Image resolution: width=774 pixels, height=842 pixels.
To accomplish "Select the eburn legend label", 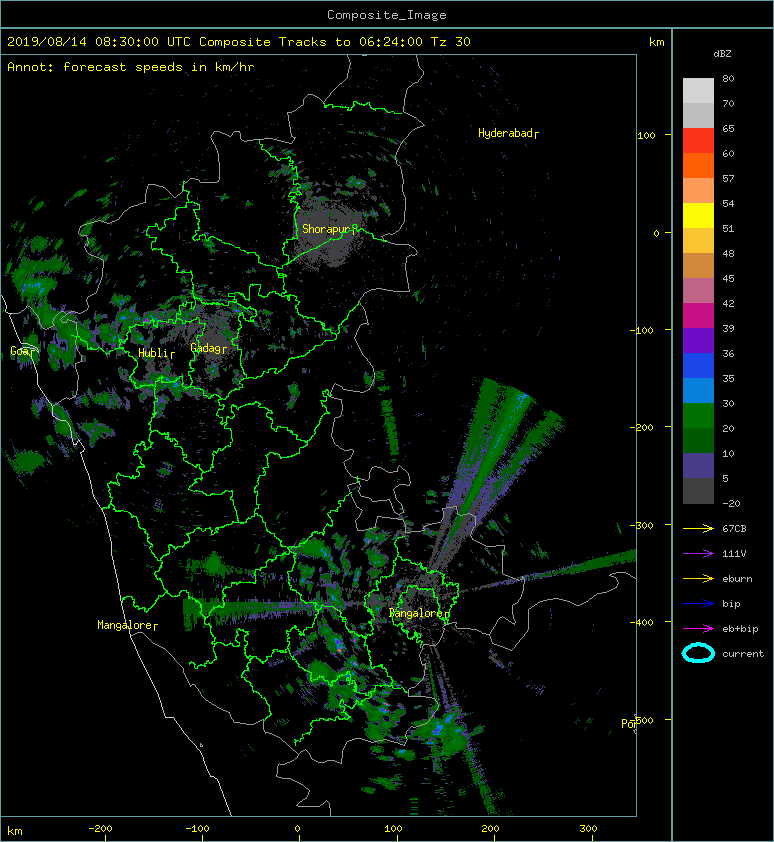I will click(737, 579).
